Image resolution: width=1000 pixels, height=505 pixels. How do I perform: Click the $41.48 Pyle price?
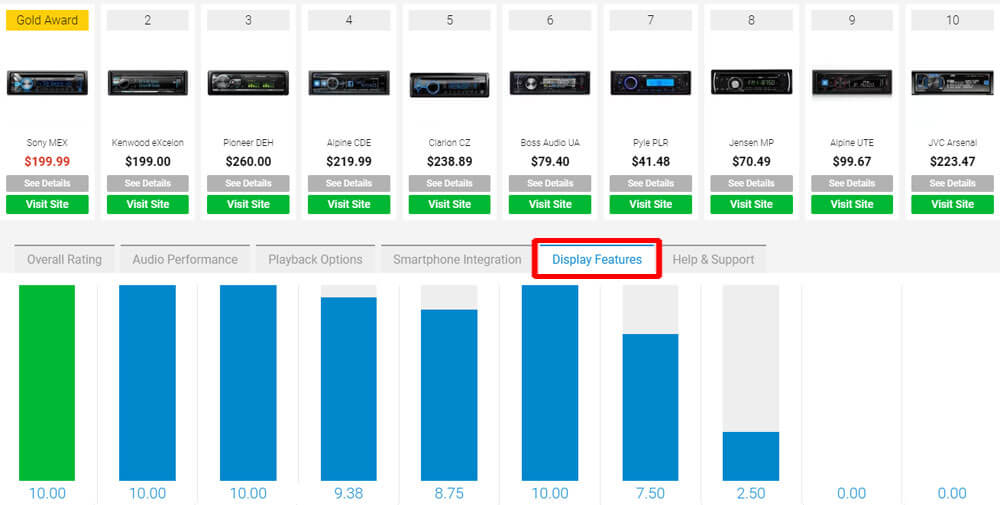[x=651, y=162]
